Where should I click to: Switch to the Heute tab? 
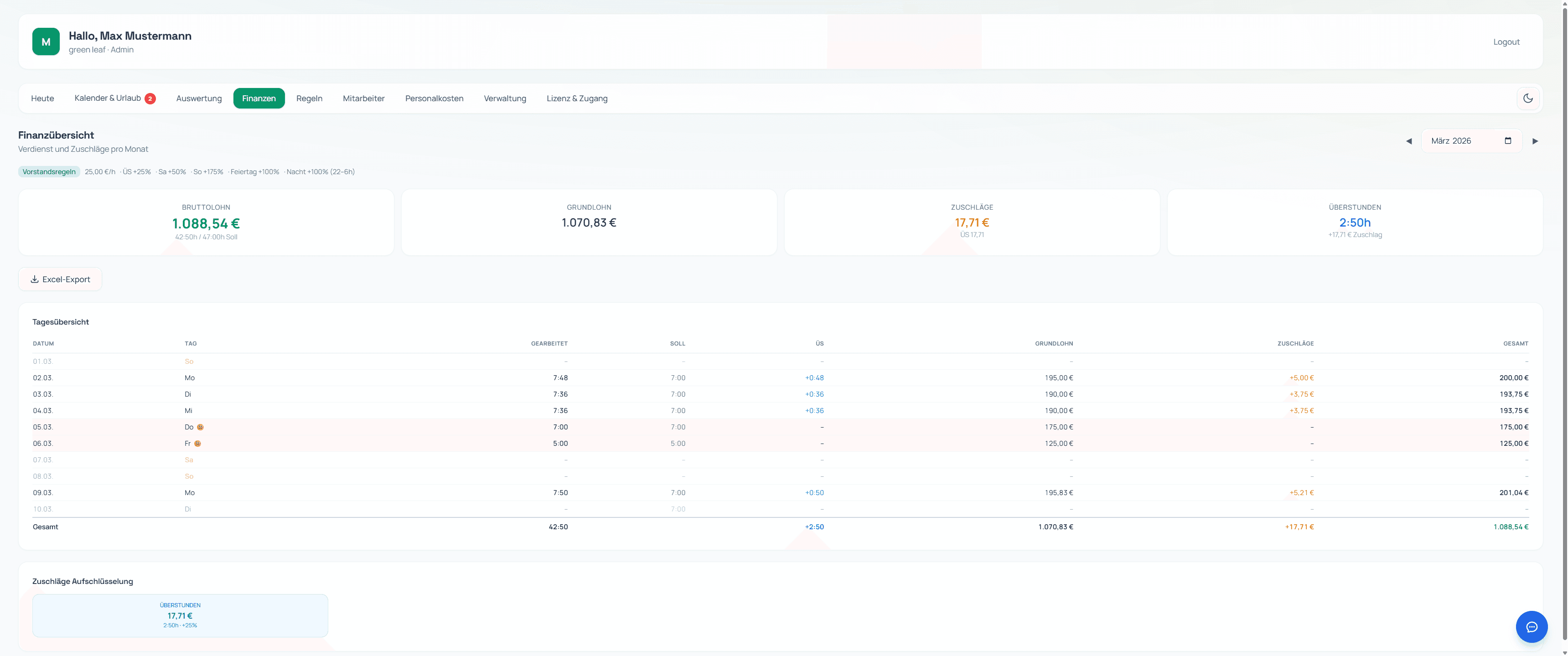[x=42, y=98]
